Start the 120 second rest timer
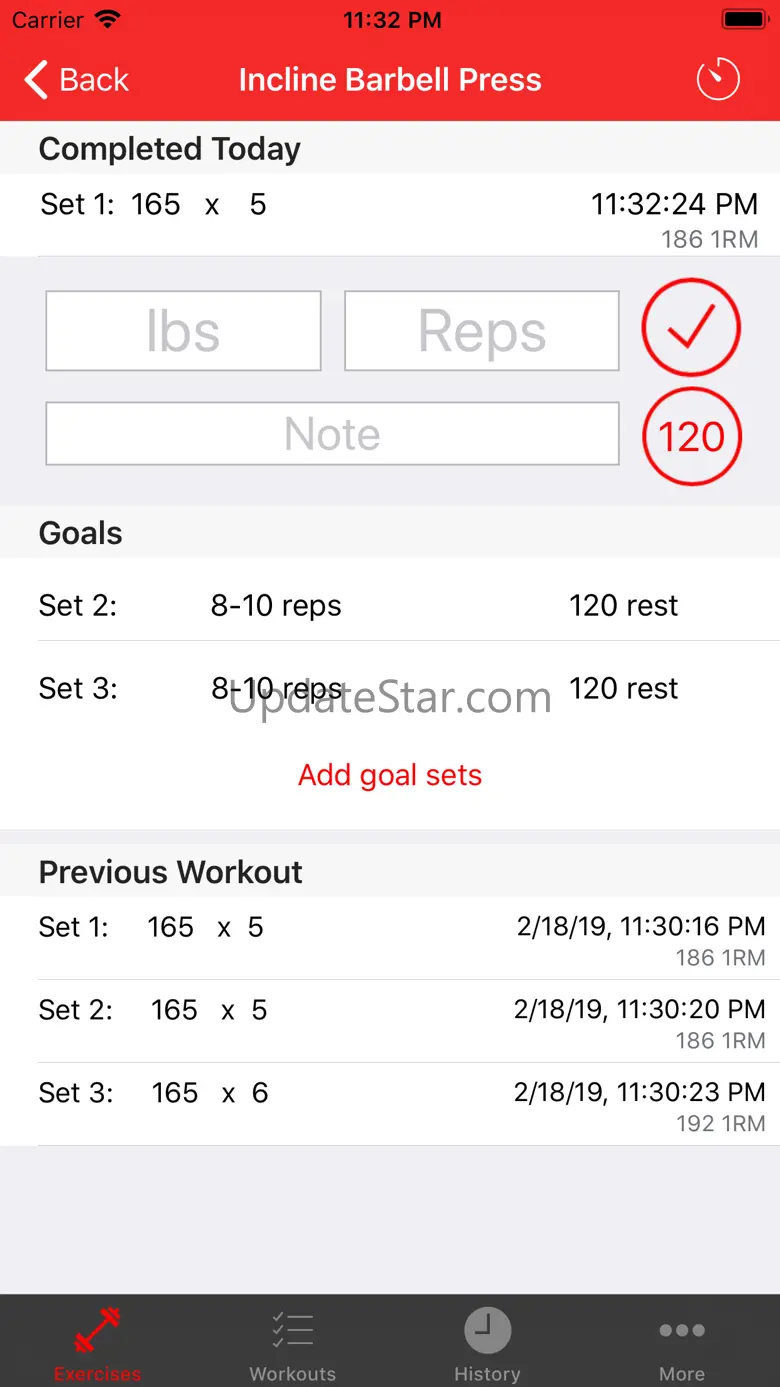The image size is (780, 1387). (691, 436)
